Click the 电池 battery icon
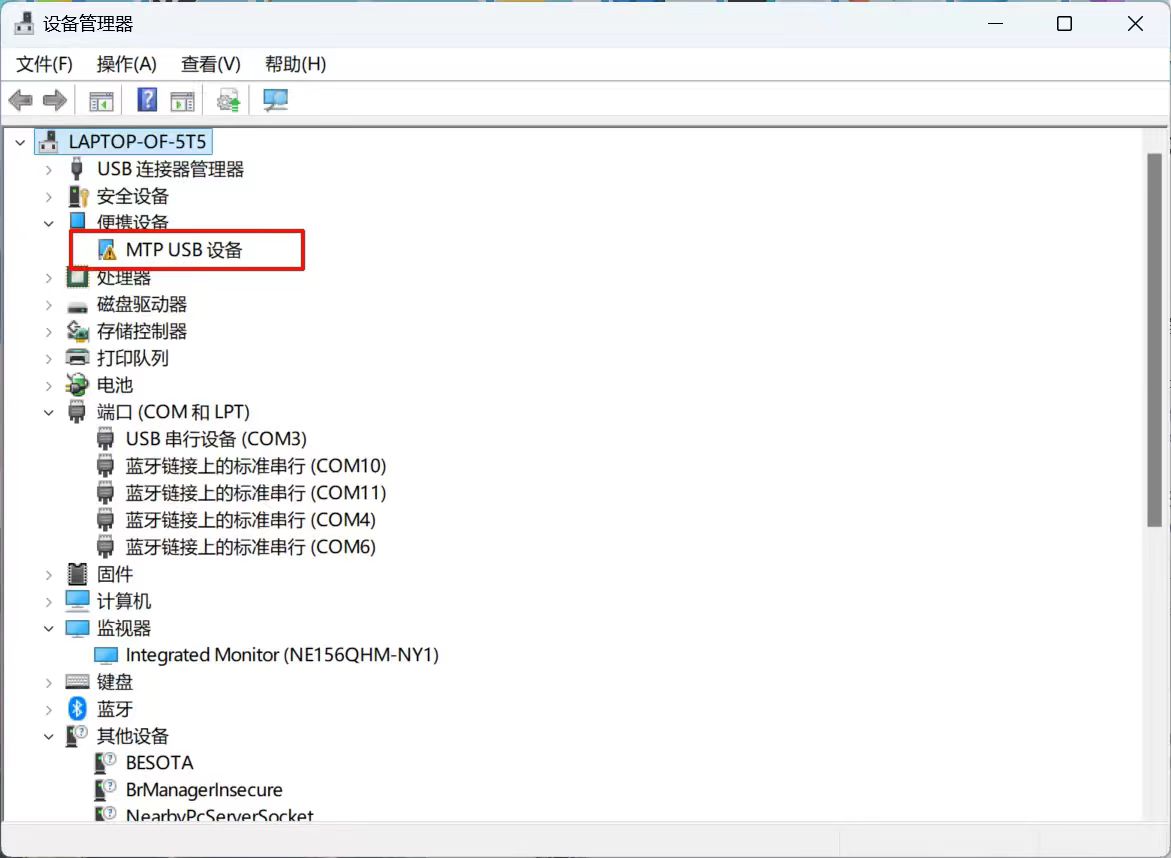Image resolution: width=1171 pixels, height=858 pixels. [x=77, y=385]
